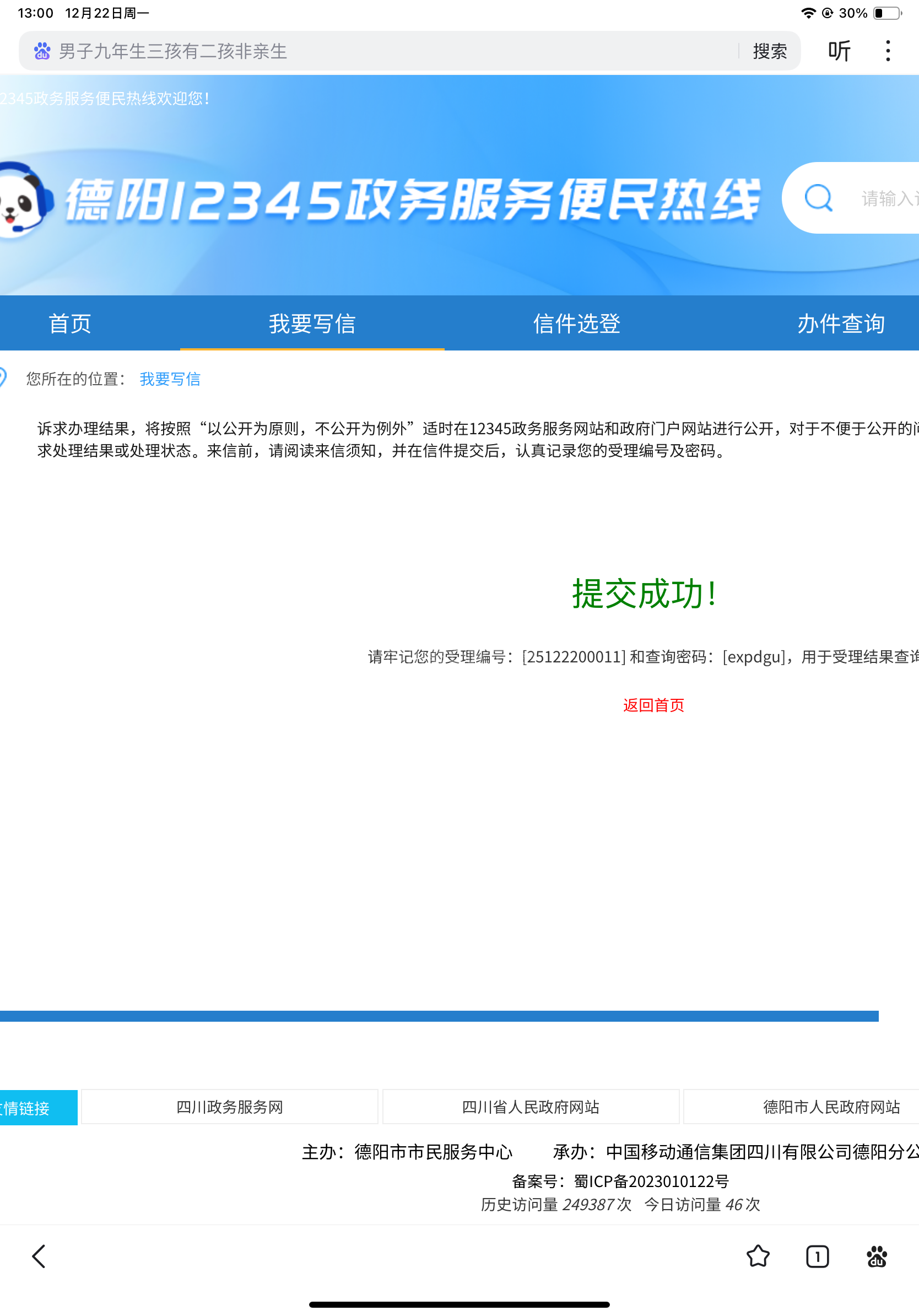
Task: Select the 我要写信 tab
Action: 312,324
